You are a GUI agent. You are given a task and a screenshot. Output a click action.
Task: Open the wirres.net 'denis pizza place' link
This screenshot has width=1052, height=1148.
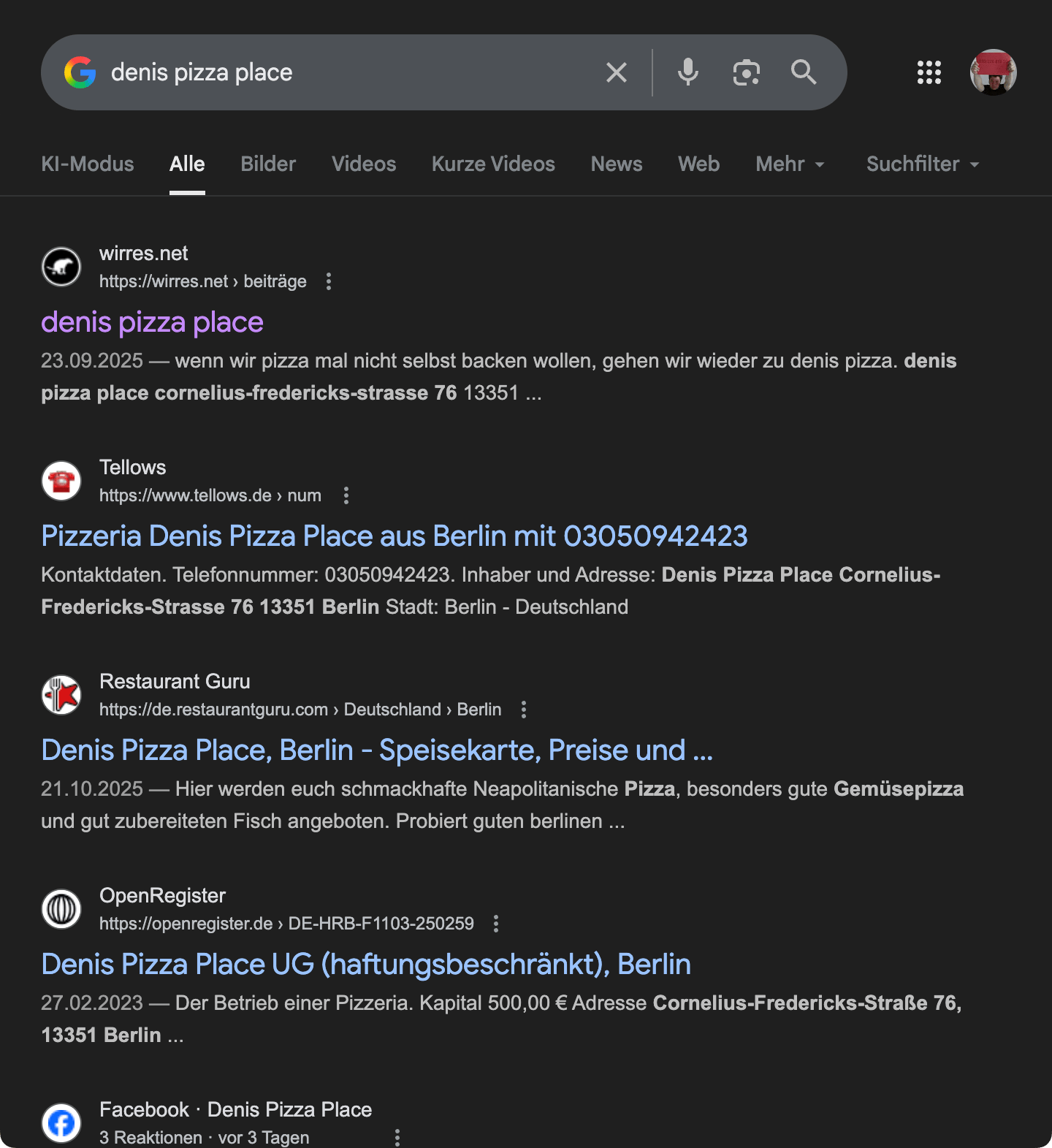pyautogui.click(x=152, y=322)
